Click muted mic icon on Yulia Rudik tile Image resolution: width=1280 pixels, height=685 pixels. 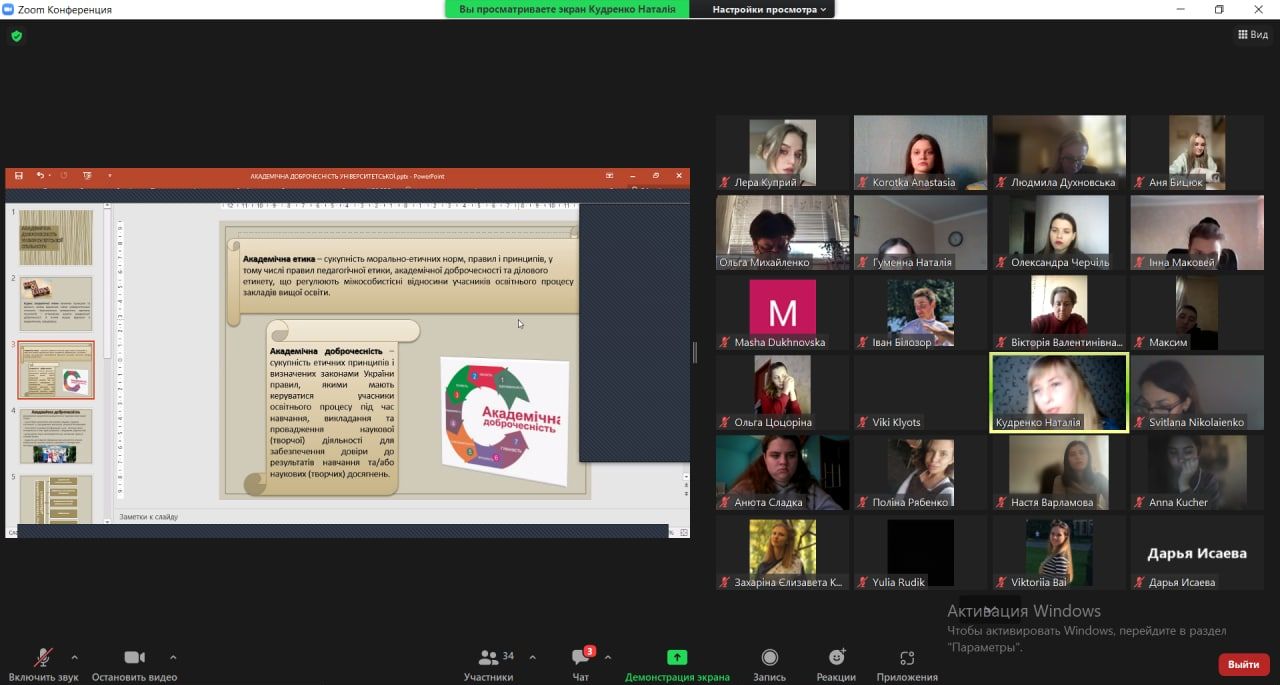[863, 582]
